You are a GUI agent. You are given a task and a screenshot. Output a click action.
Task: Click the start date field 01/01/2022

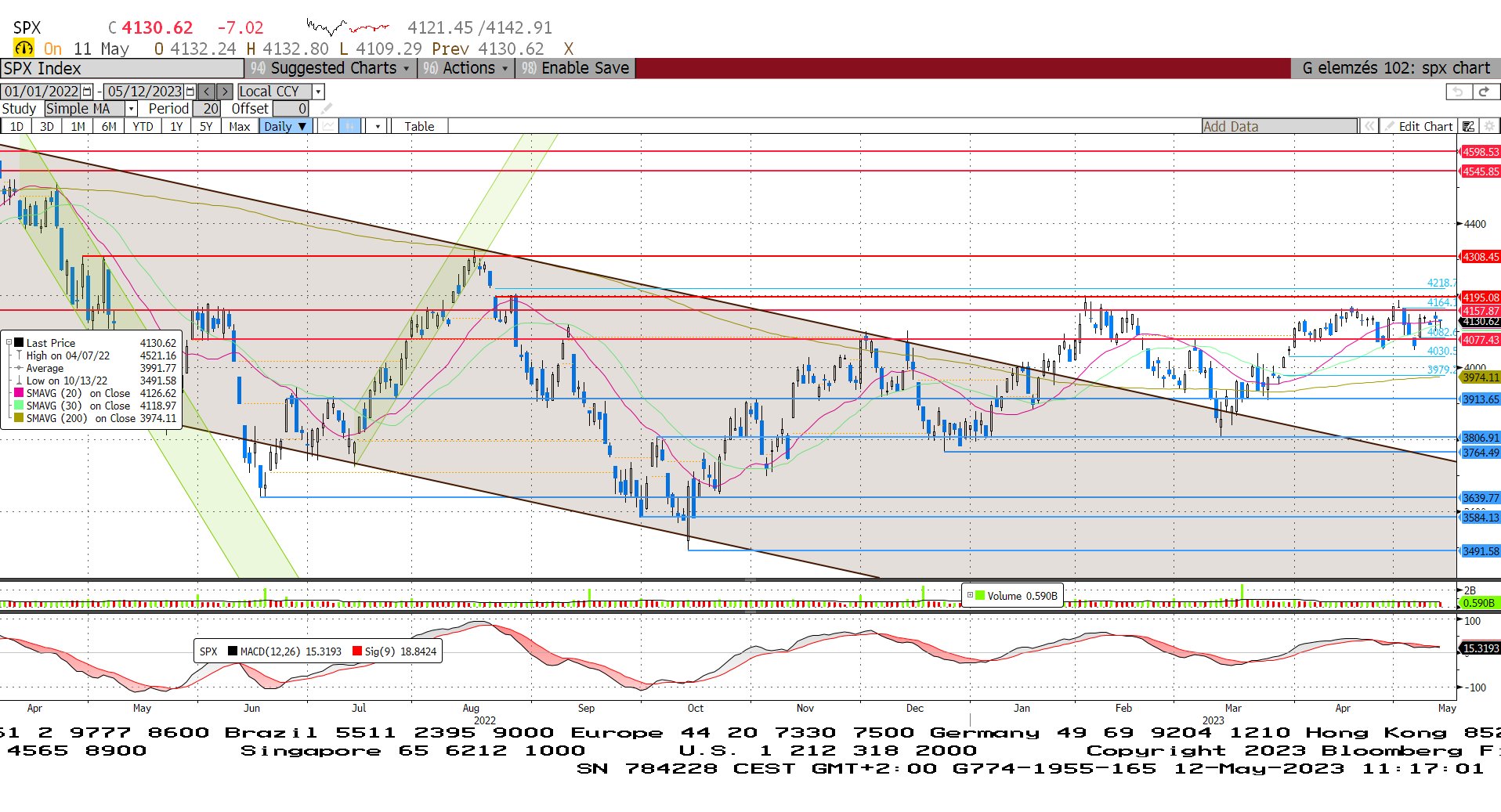[42, 92]
